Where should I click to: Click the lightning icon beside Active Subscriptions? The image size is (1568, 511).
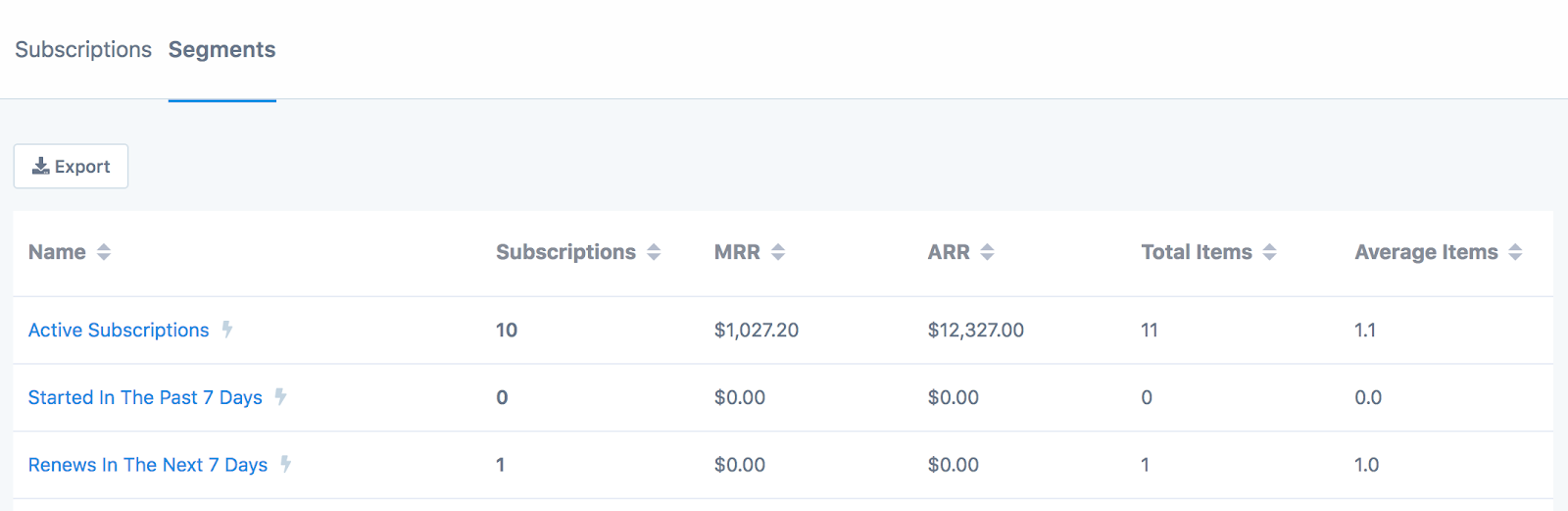tap(226, 330)
